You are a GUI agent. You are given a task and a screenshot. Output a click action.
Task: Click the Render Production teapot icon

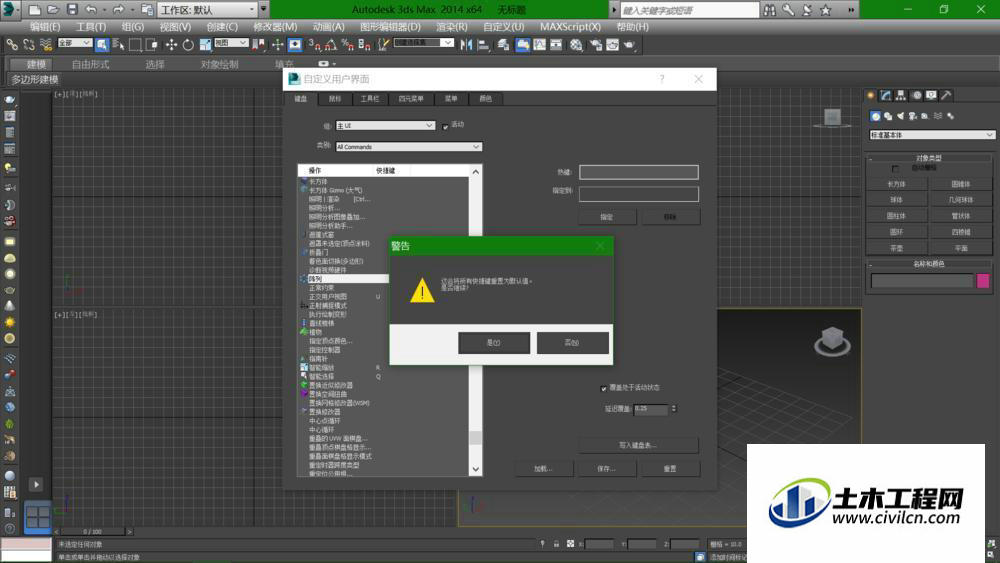click(629, 45)
